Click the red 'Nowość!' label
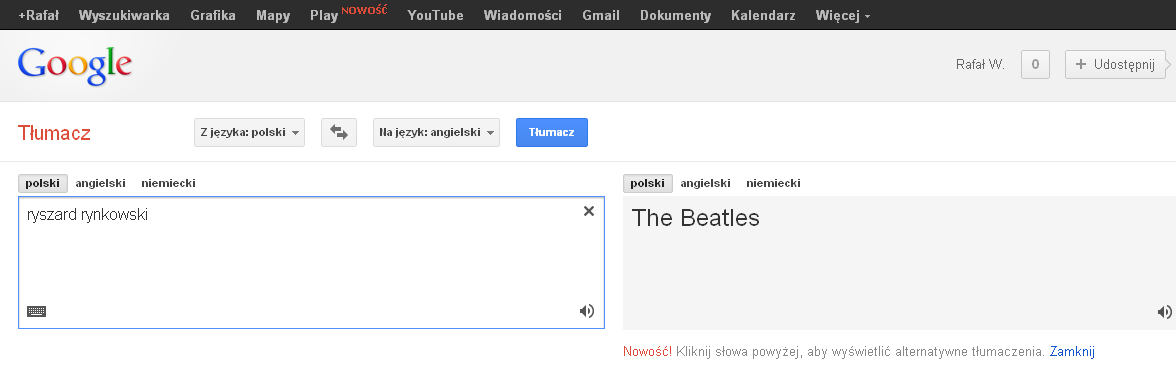This screenshot has height=390, width=1176. point(648,351)
